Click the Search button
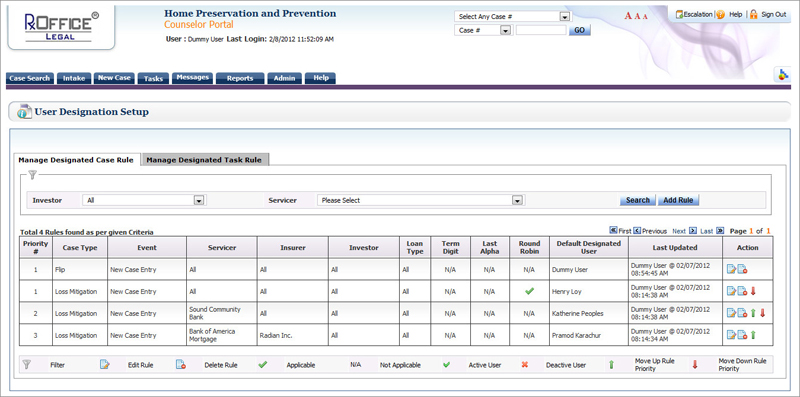 (638, 200)
